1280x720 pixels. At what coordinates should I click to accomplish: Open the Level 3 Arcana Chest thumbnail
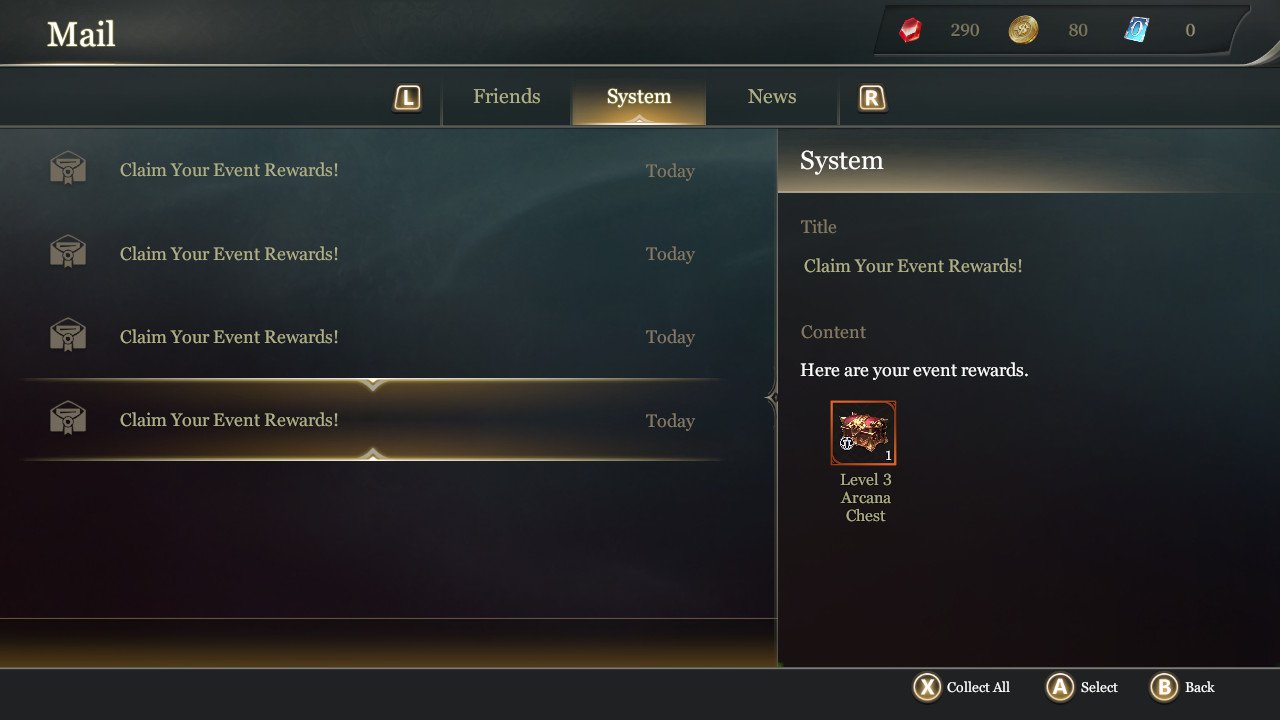tap(864, 434)
